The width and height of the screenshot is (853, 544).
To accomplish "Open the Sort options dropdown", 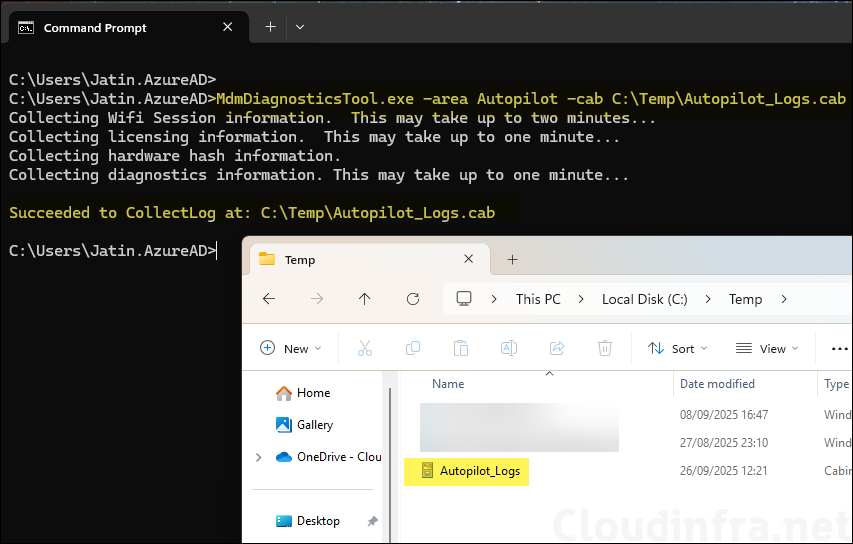I will point(677,348).
